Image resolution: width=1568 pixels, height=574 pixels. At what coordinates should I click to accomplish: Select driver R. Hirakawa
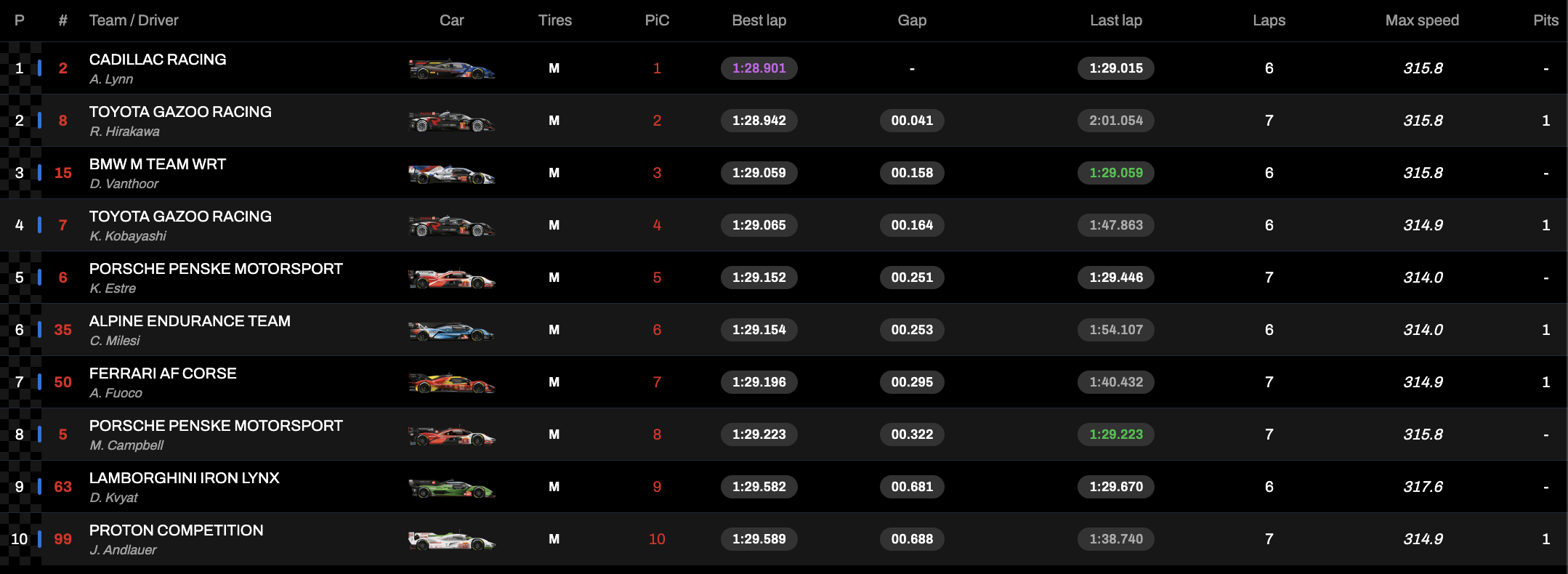coord(124,132)
